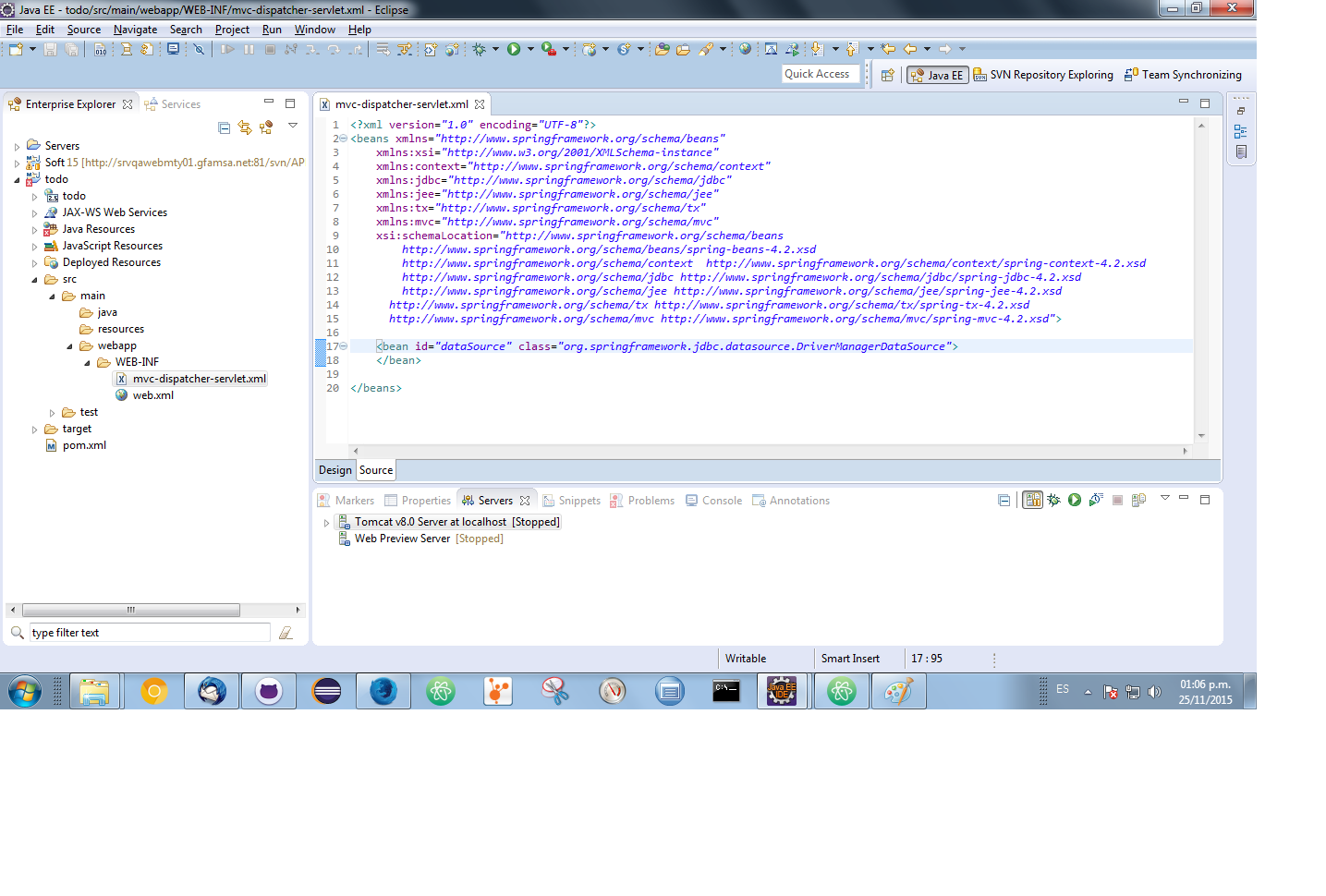Click the New wizard toolbar icon

click(16, 49)
